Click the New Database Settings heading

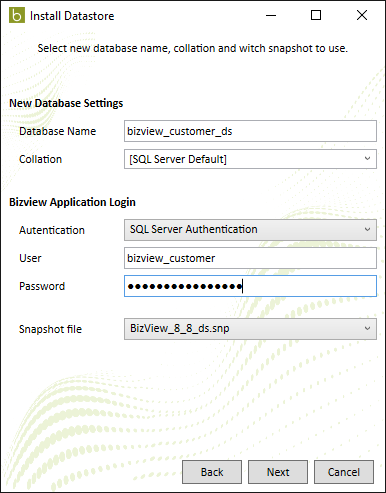point(66,103)
